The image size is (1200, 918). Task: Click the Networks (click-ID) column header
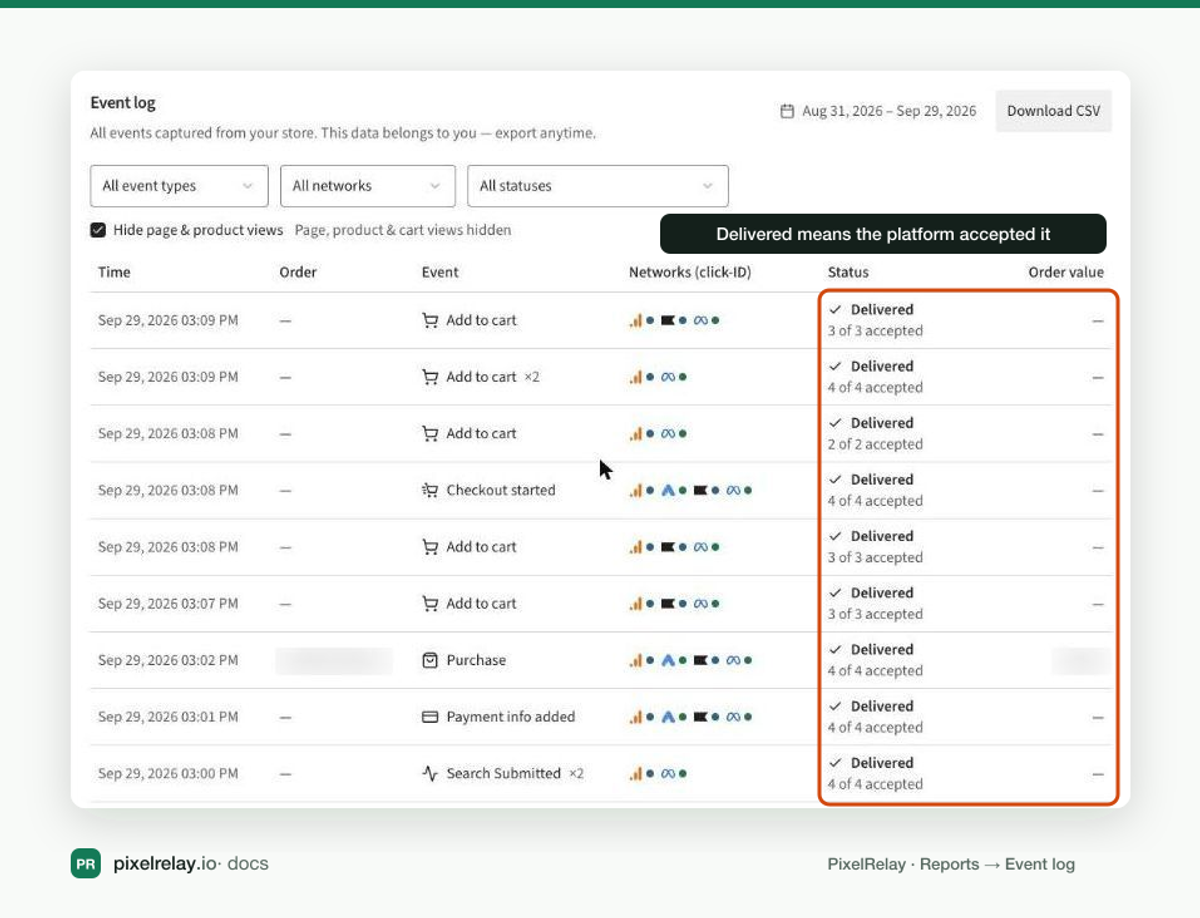click(690, 272)
